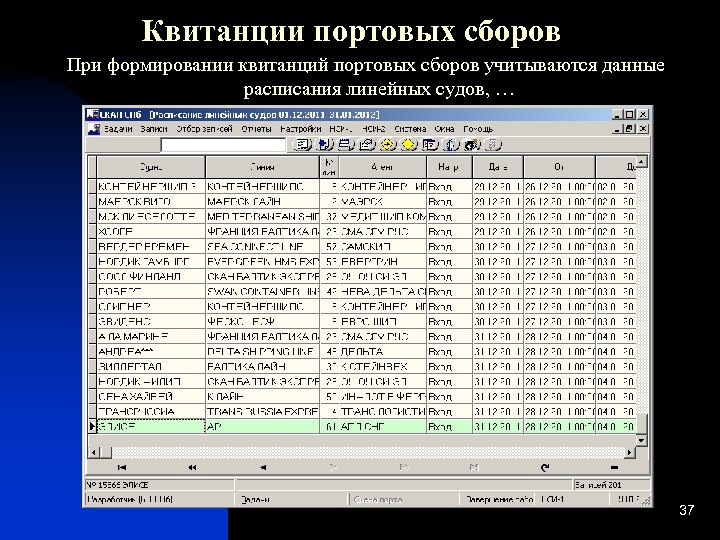The image size is (720, 540).
Task: Click the single-left previous record navigator button
Action: [x=263, y=467]
